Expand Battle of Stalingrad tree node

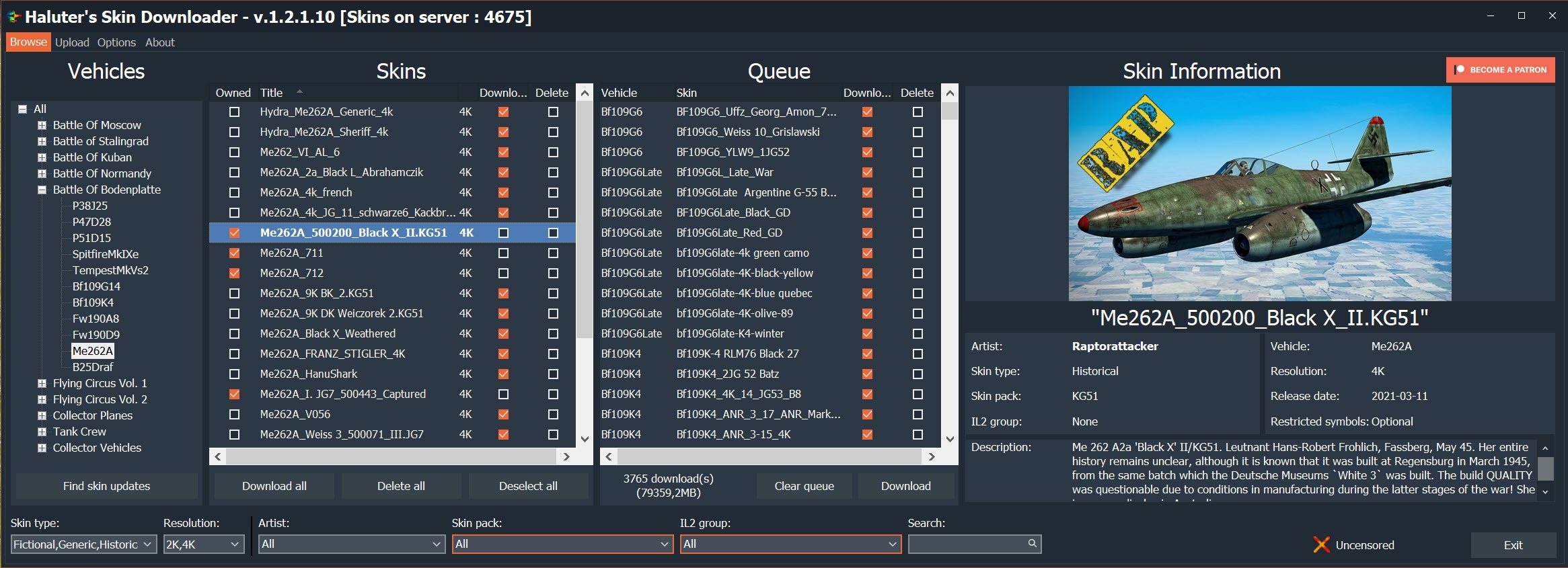coord(42,141)
